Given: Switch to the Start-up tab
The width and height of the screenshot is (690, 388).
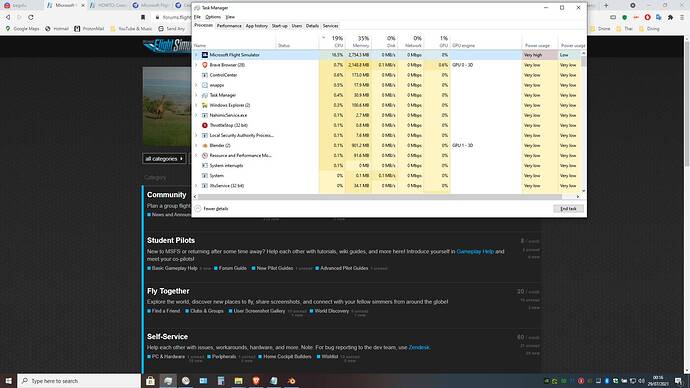Looking at the screenshot, I should tap(279, 26).
